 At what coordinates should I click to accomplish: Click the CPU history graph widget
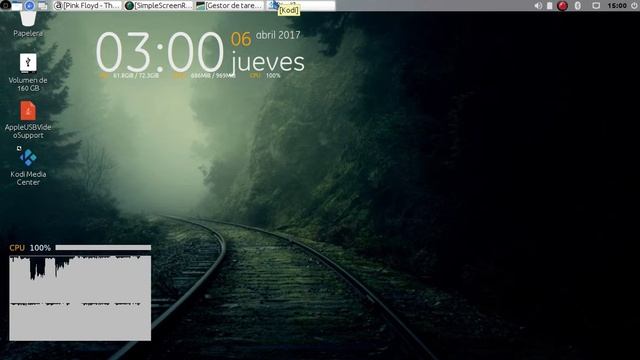point(80,298)
